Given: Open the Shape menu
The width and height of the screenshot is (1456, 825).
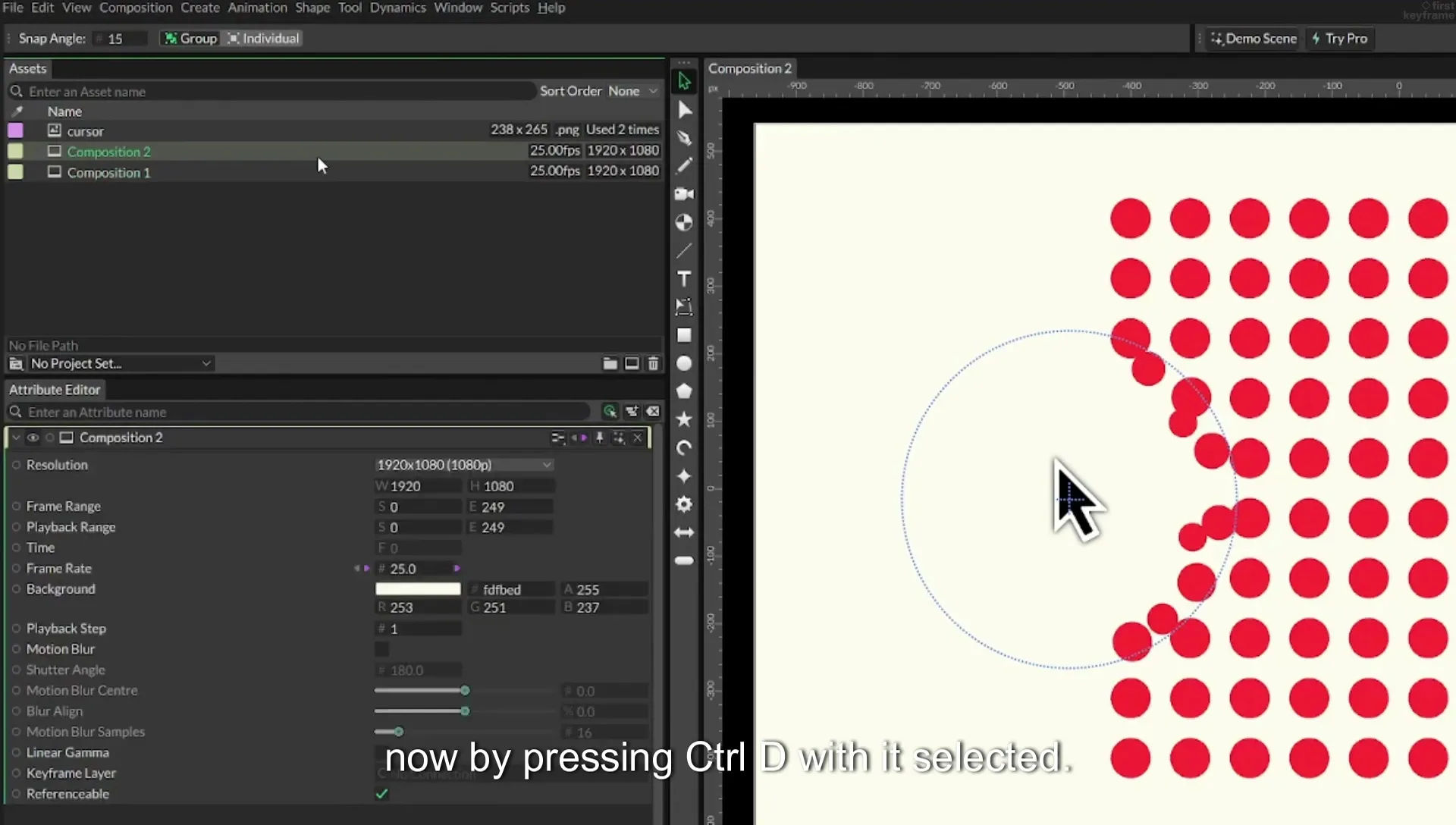Looking at the screenshot, I should coord(312,8).
